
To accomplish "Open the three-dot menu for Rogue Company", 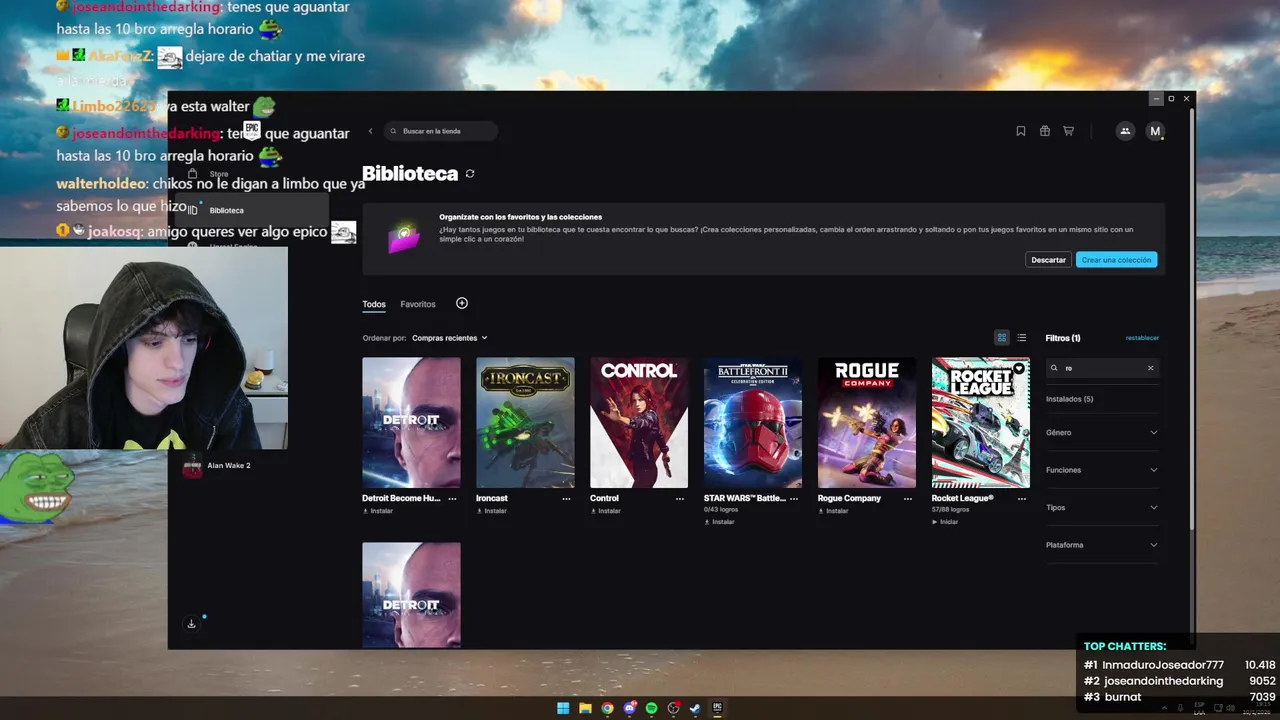I will 908,498.
